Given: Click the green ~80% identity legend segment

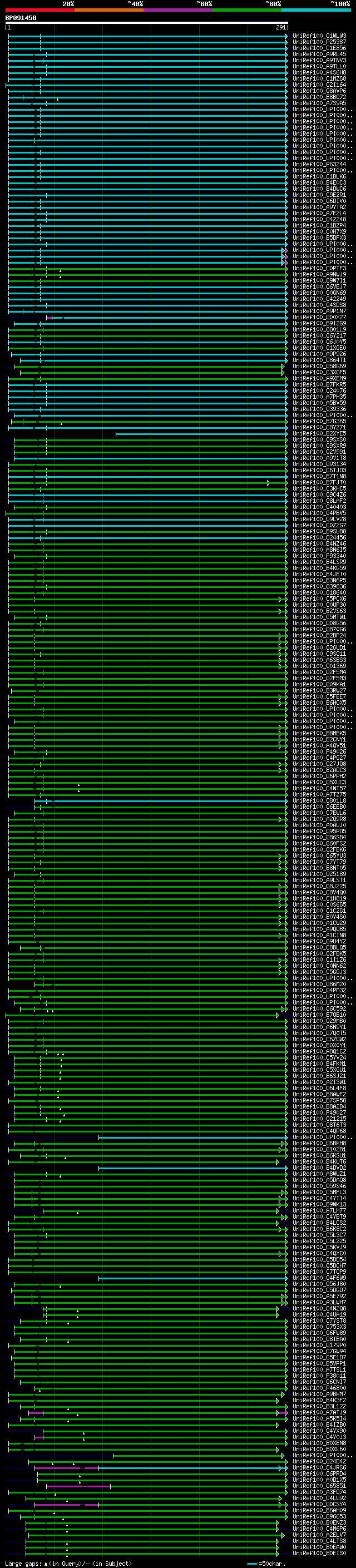Looking at the screenshot, I should coord(247,11).
